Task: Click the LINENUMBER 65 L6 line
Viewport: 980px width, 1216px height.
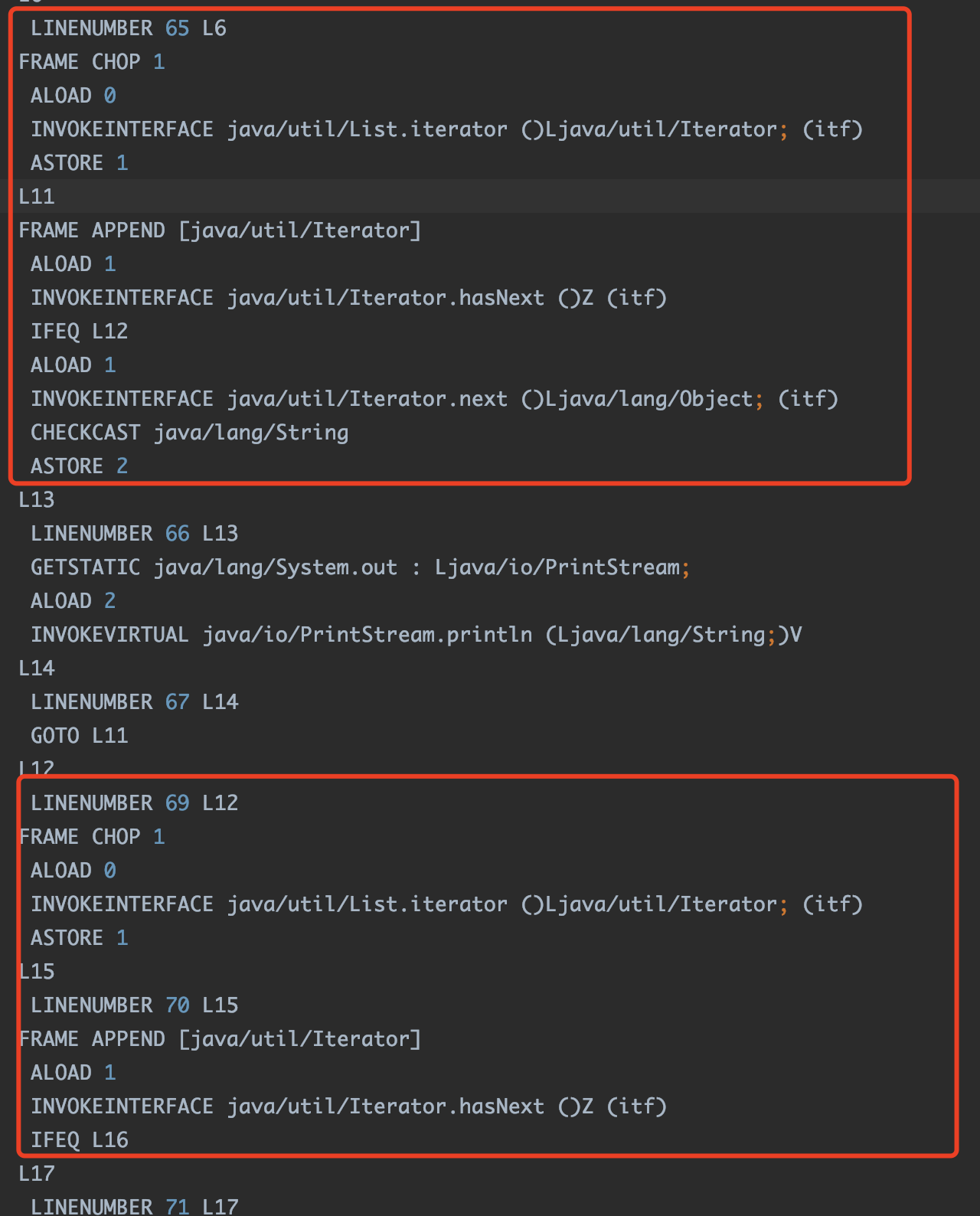Action: pos(129,28)
